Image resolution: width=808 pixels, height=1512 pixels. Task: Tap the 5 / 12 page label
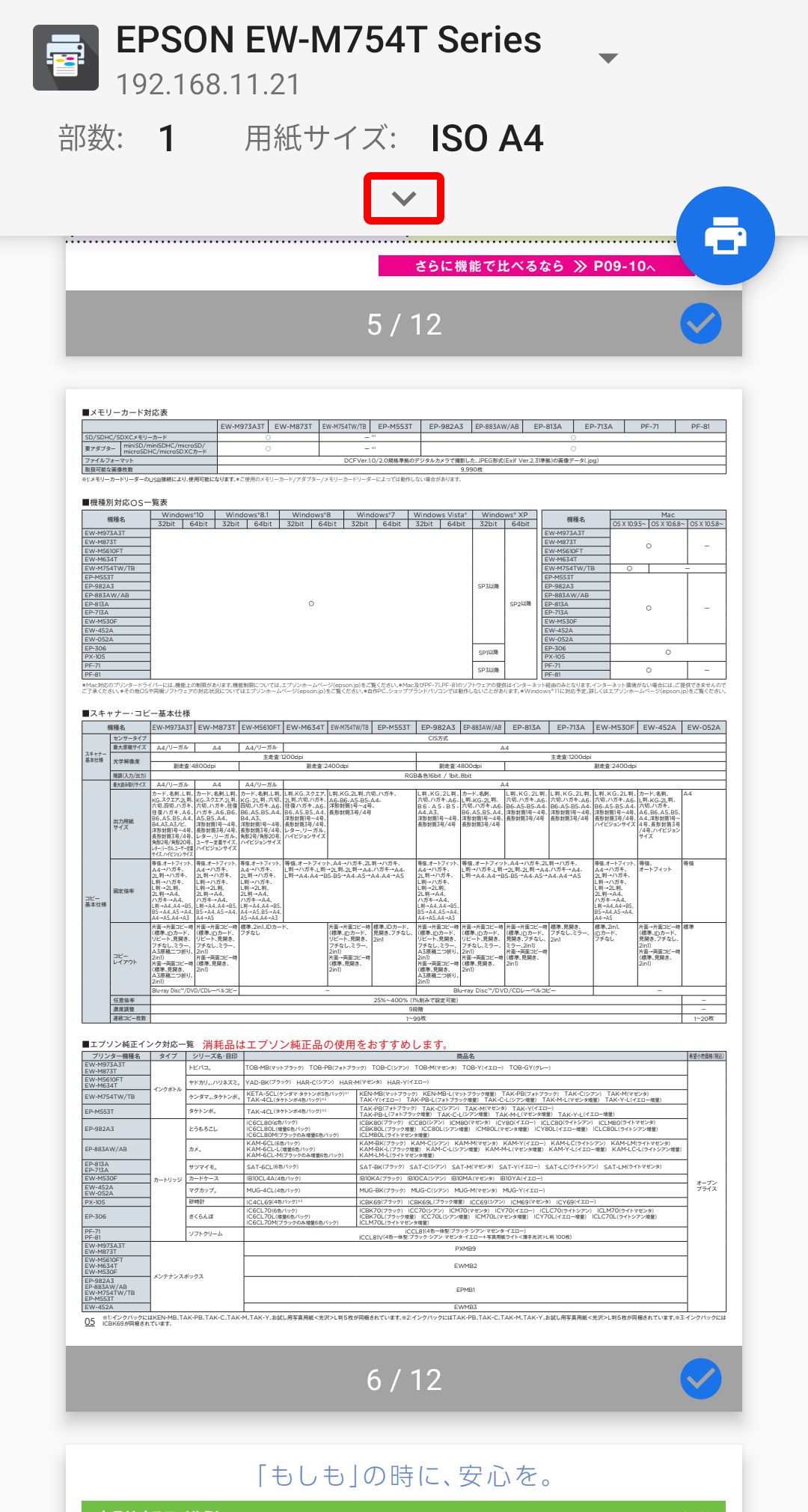click(404, 324)
